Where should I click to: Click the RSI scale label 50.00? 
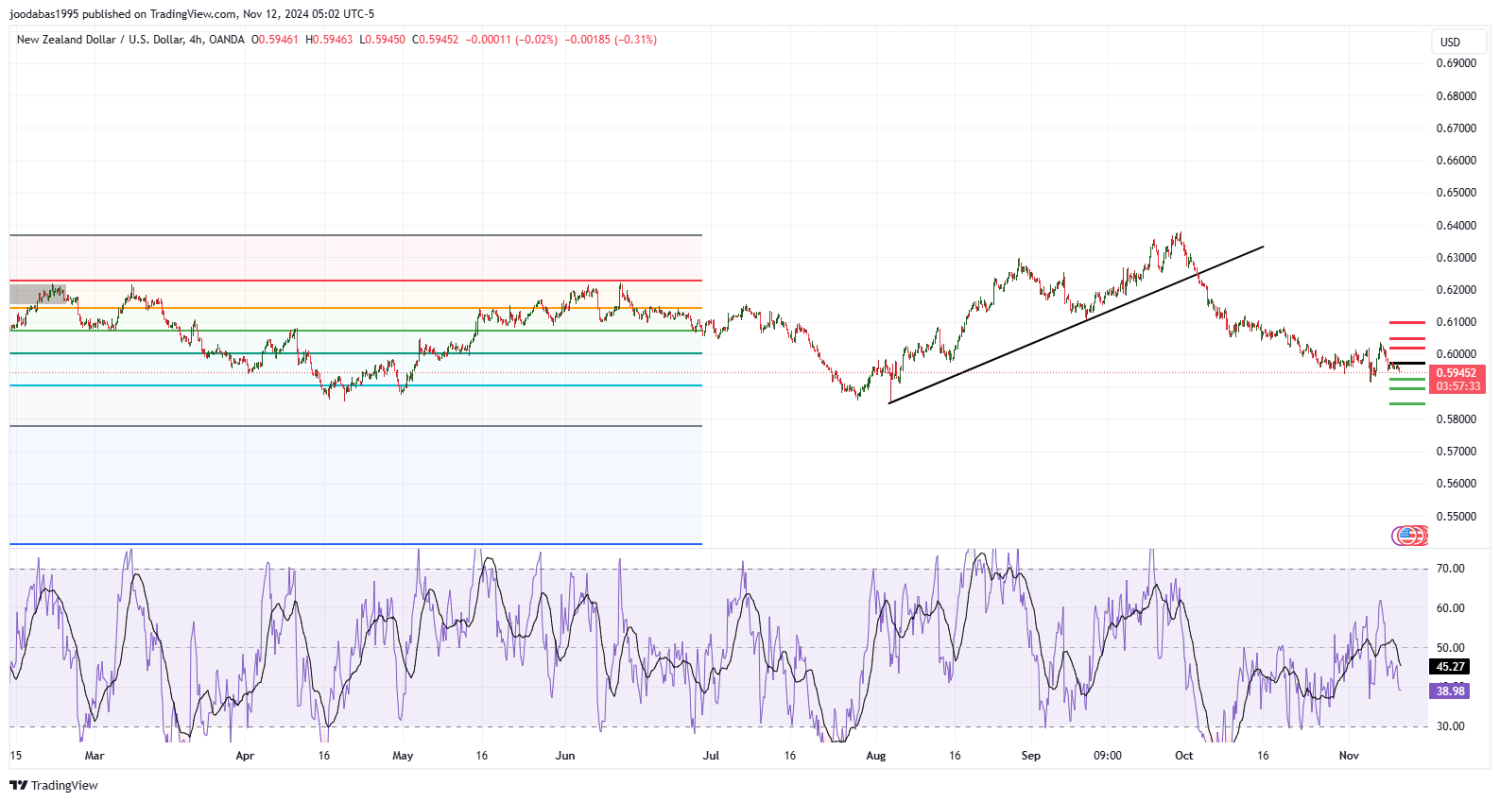(x=1451, y=647)
